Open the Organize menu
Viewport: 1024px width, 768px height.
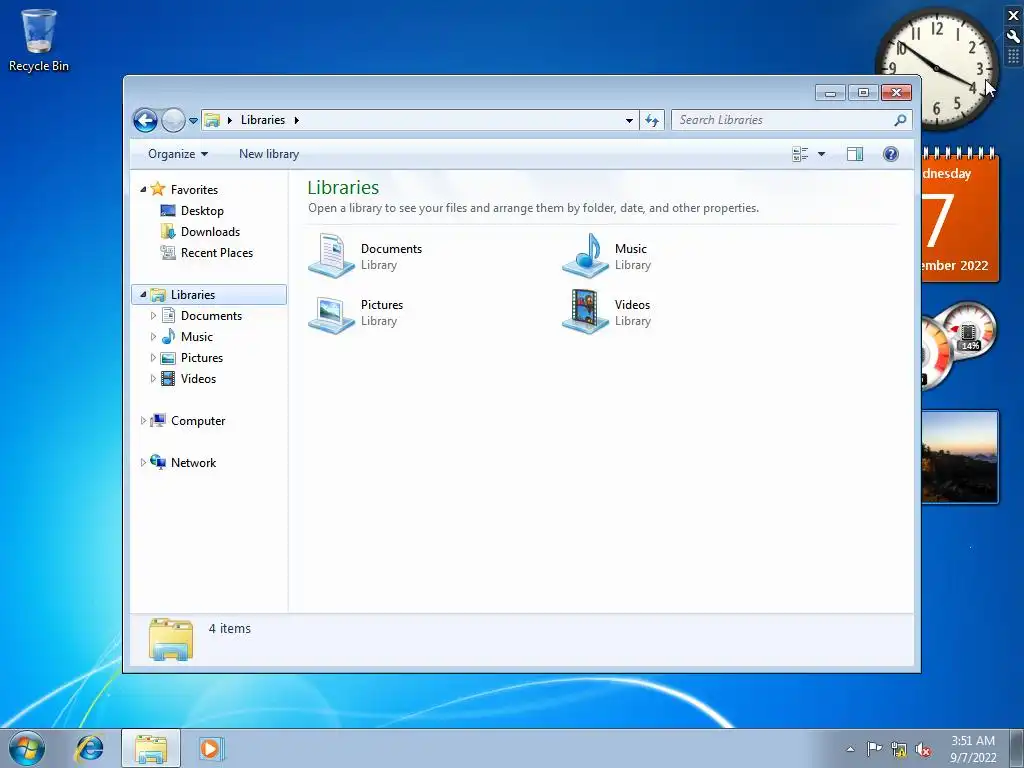pyautogui.click(x=178, y=154)
